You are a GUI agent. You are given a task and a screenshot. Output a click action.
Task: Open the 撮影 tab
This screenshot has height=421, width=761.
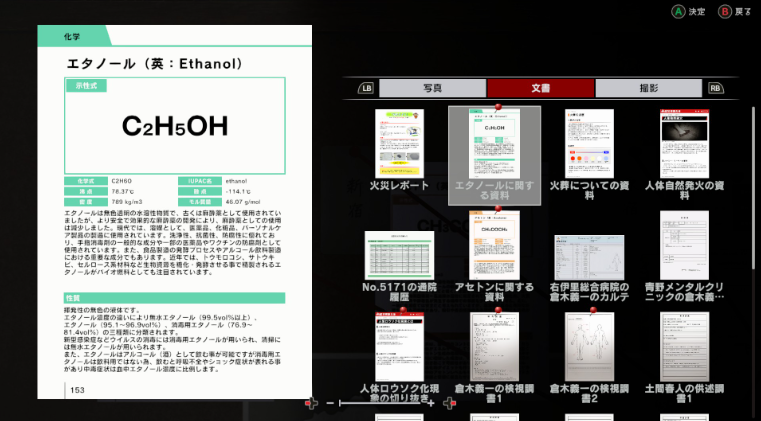[649, 88]
